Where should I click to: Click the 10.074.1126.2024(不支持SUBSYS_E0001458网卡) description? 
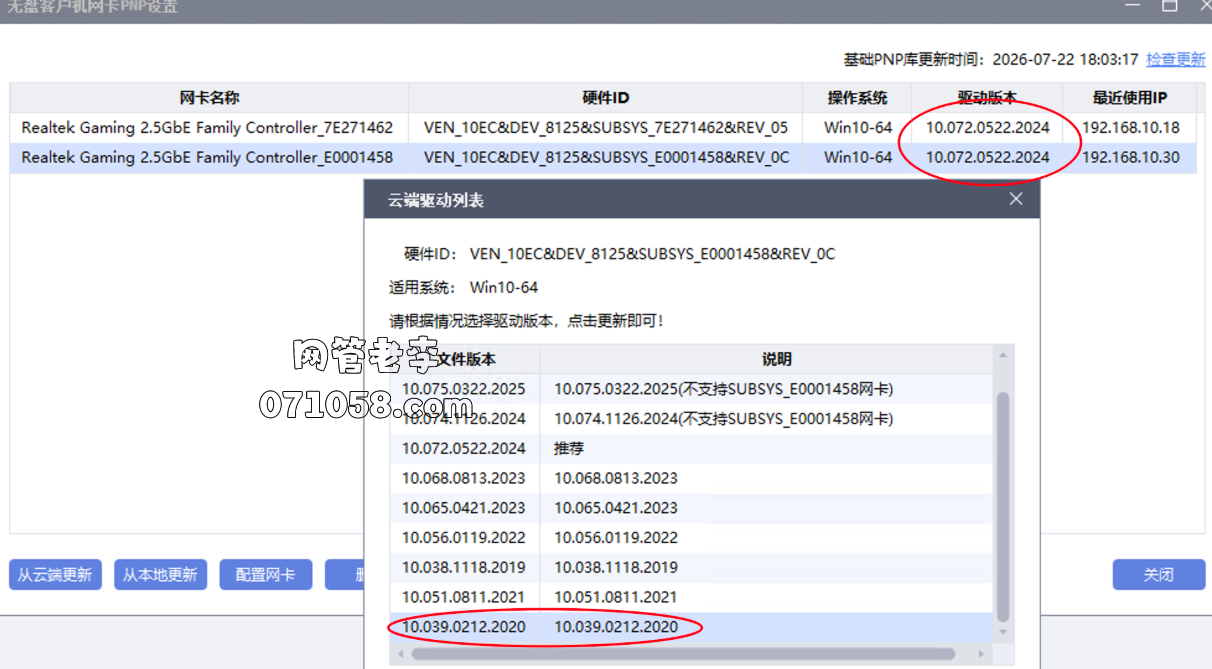pyautogui.click(x=724, y=419)
